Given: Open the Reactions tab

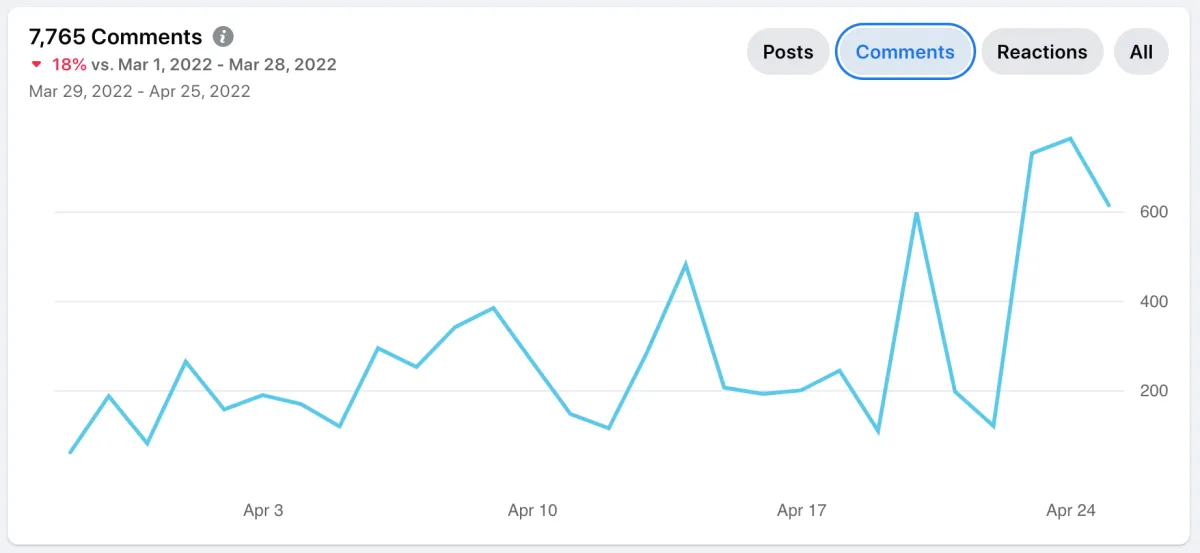Looking at the screenshot, I should (x=1042, y=52).
